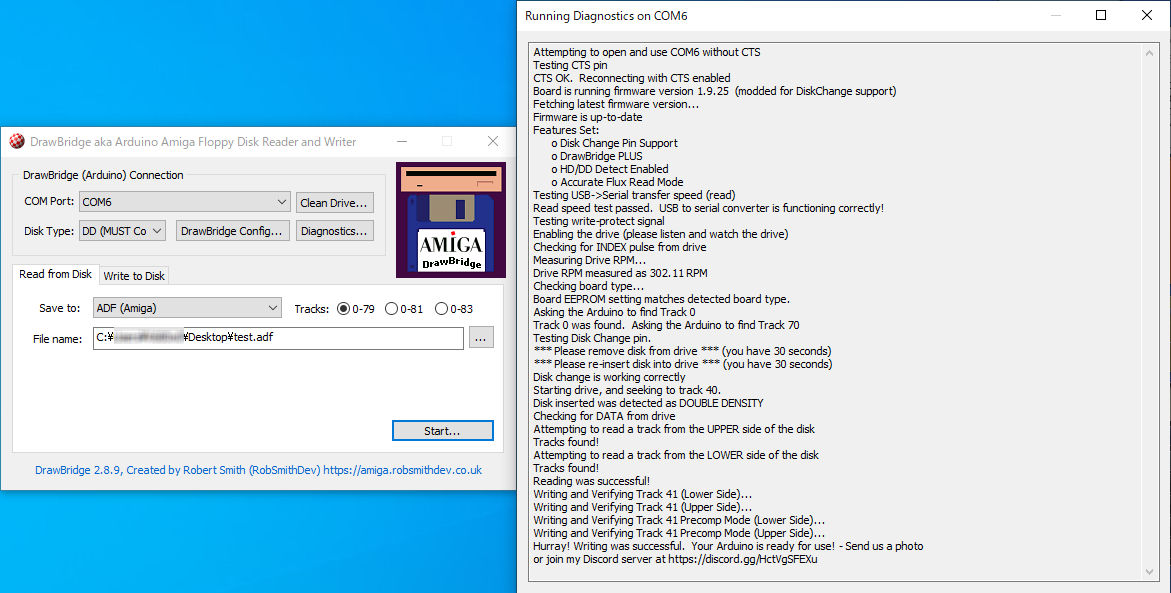Browse for file with the ellipsis button

481,338
